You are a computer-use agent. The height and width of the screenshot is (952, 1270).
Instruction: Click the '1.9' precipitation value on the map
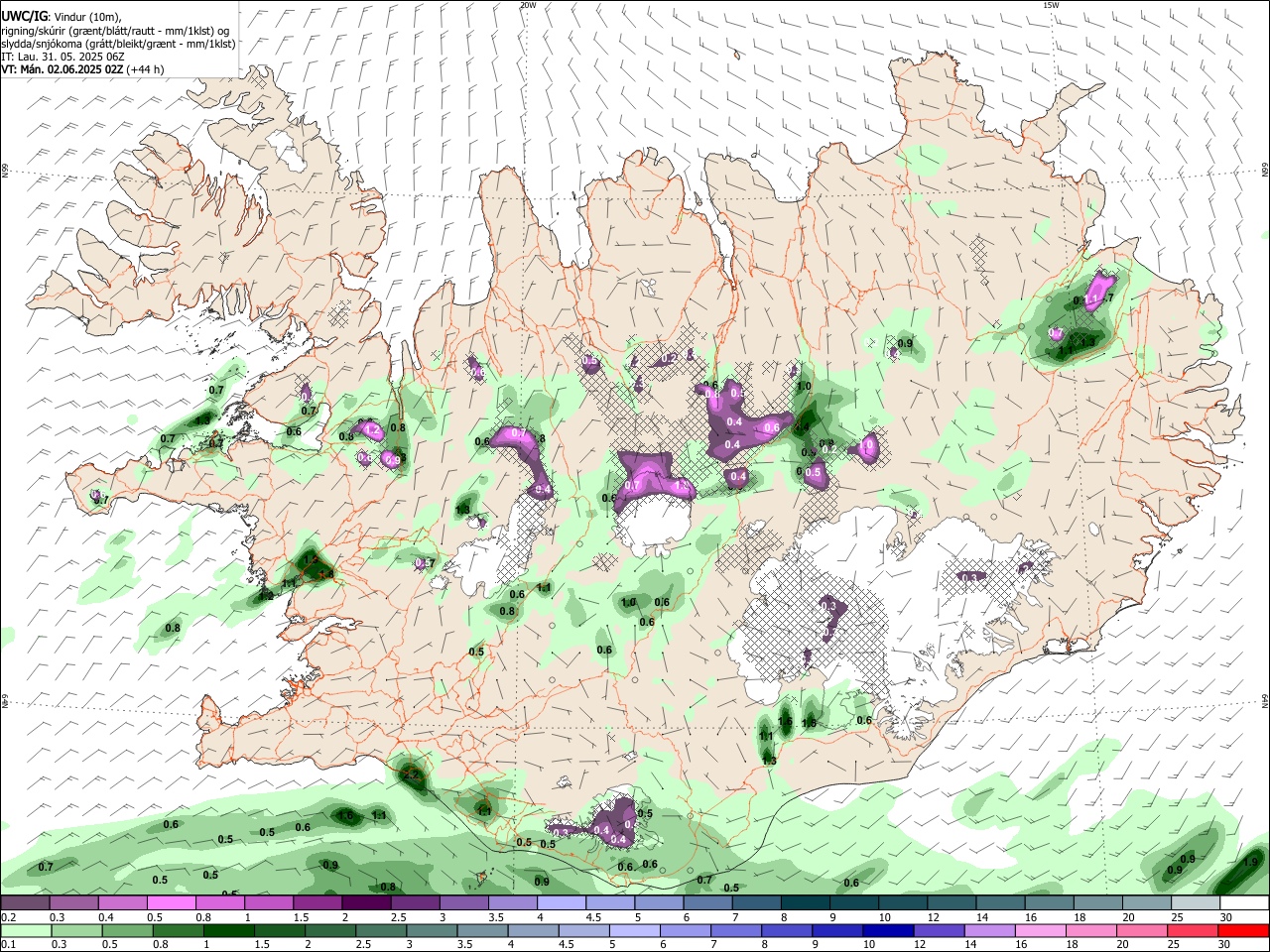[1250, 862]
